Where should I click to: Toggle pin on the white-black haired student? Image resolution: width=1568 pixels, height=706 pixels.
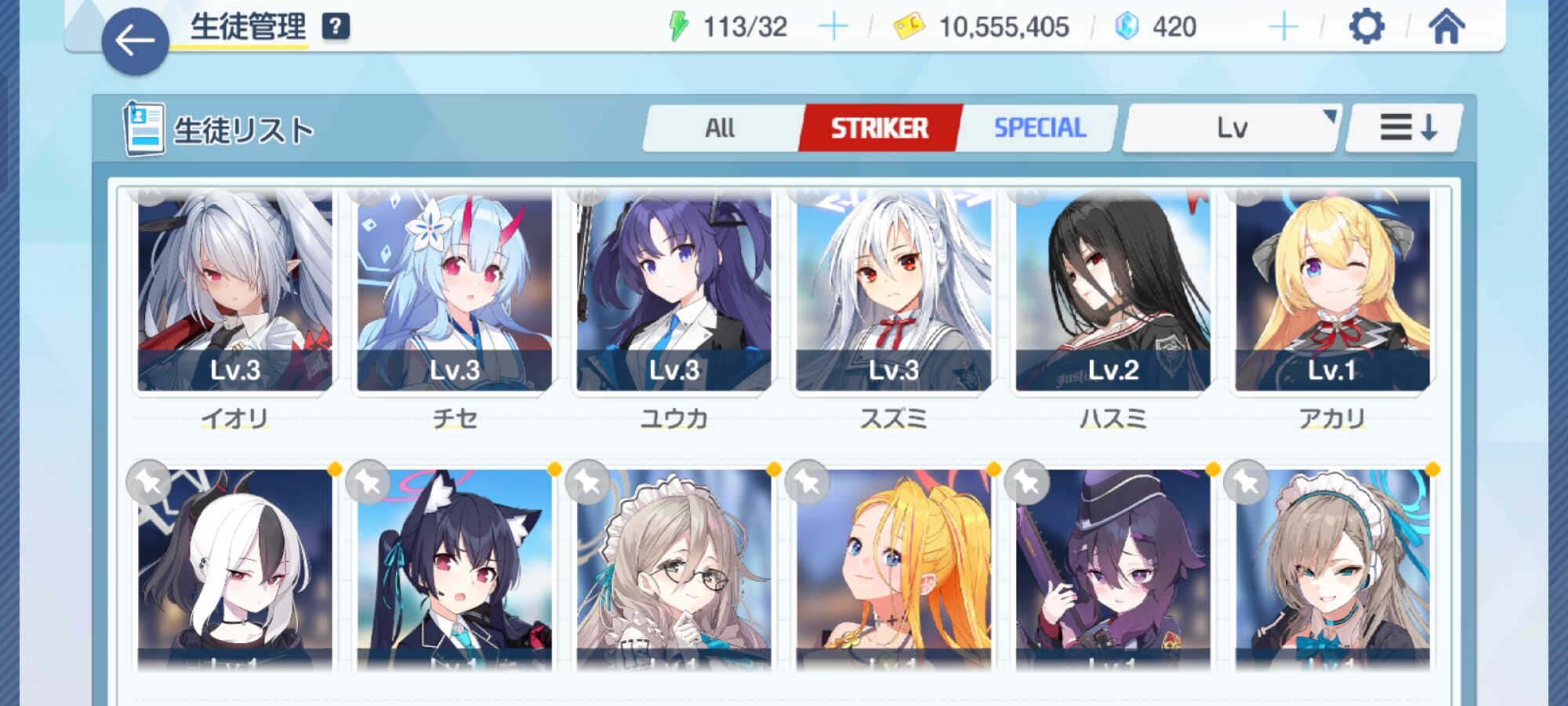pyautogui.click(x=149, y=482)
